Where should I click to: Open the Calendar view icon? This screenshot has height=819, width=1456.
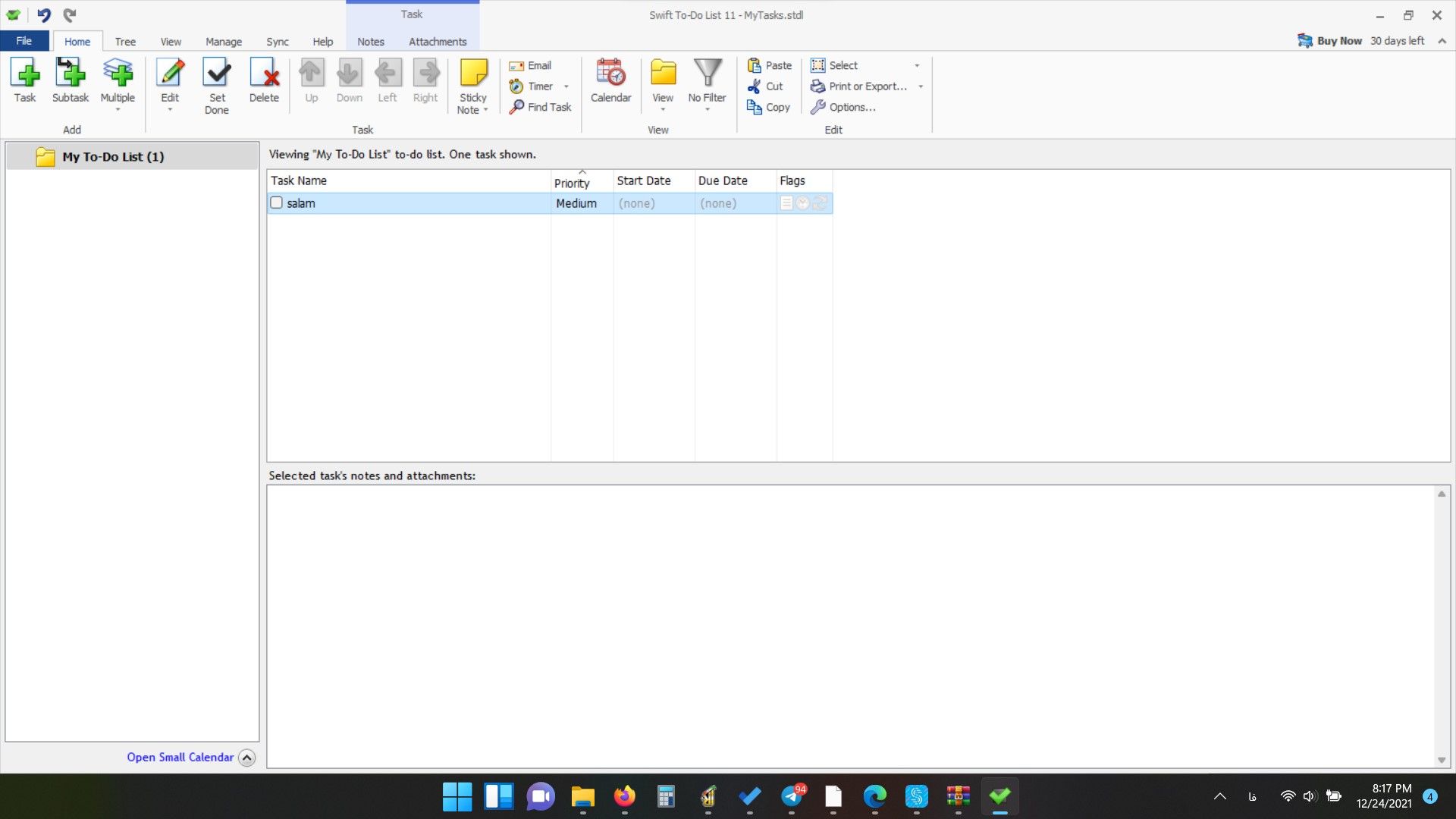(610, 80)
